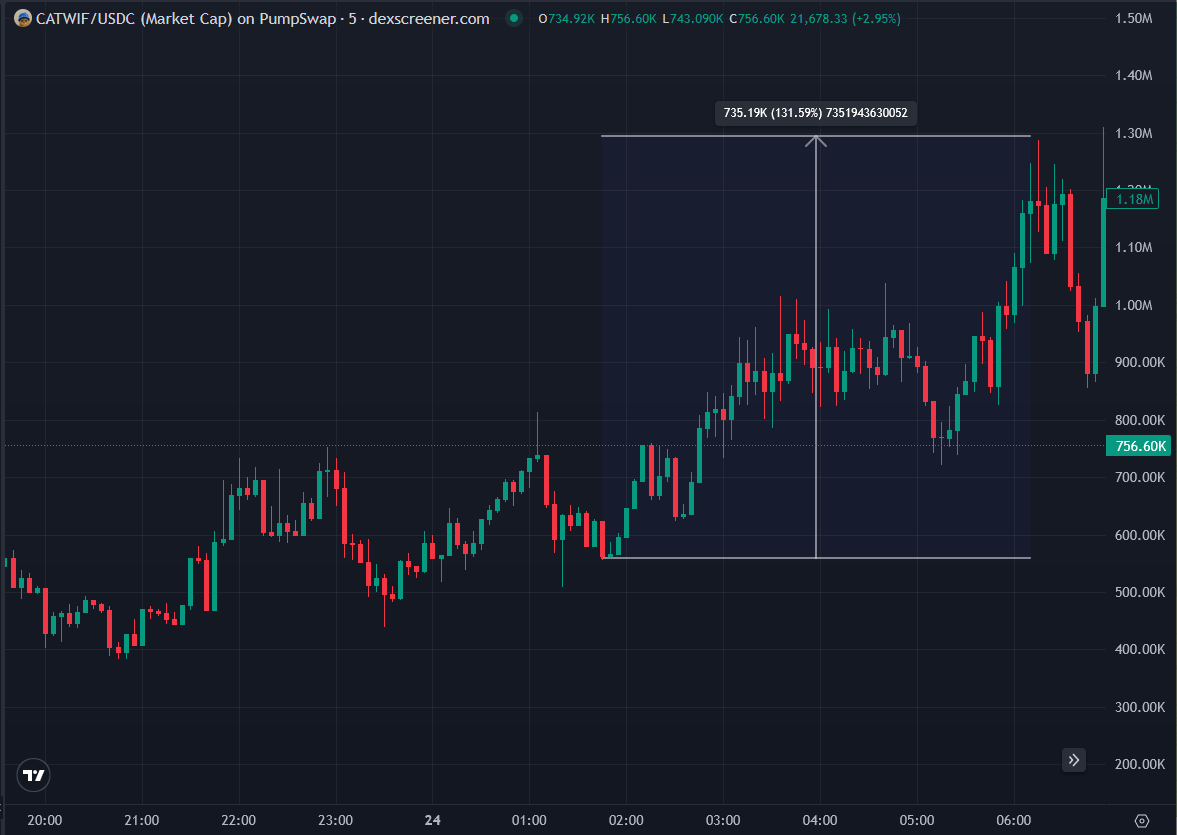Image resolution: width=1177 pixels, height=835 pixels.
Task: Click the 23:00 time axis label
Action: tap(336, 820)
